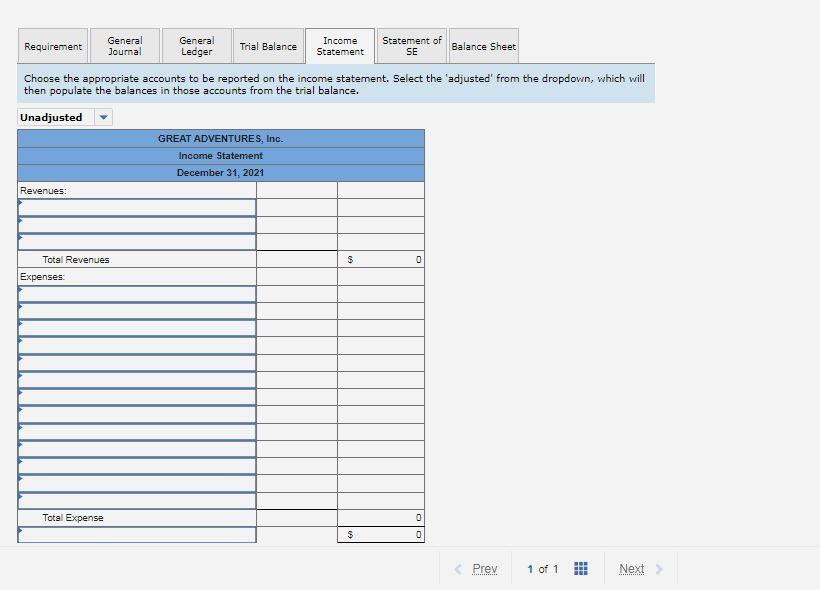Click the triangle marker on the second revenue row
The height and width of the screenshot is (590, 820).
pyautogui.click(x=19, y=222)
